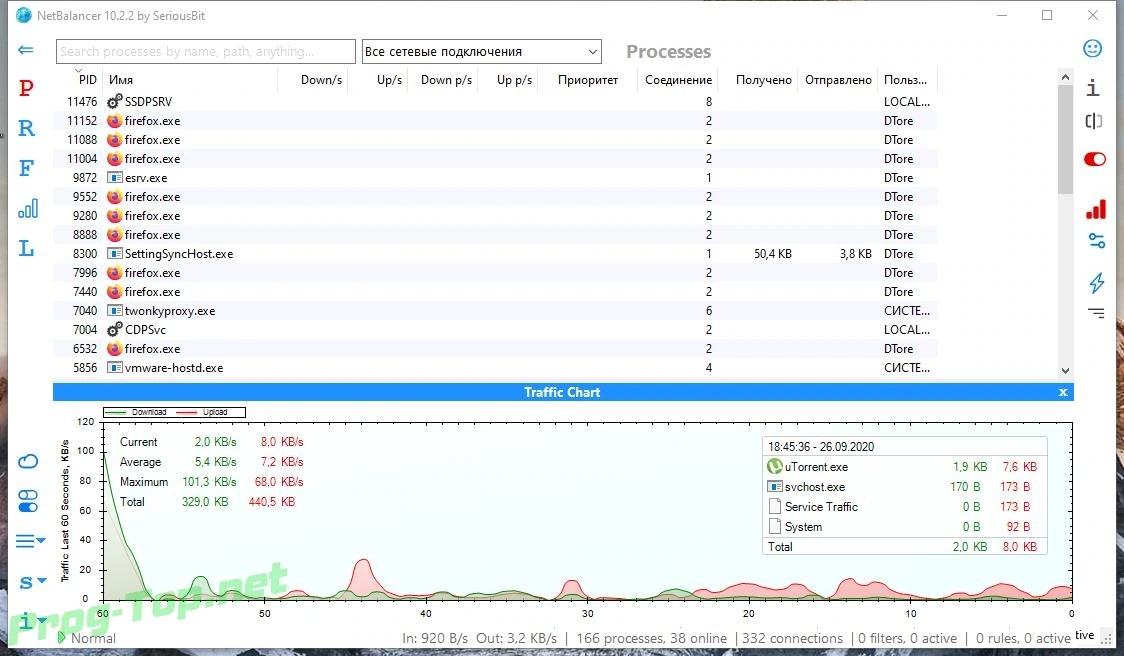
Task: Click the process list scrollbar thumb
Action: (1065, 140)
